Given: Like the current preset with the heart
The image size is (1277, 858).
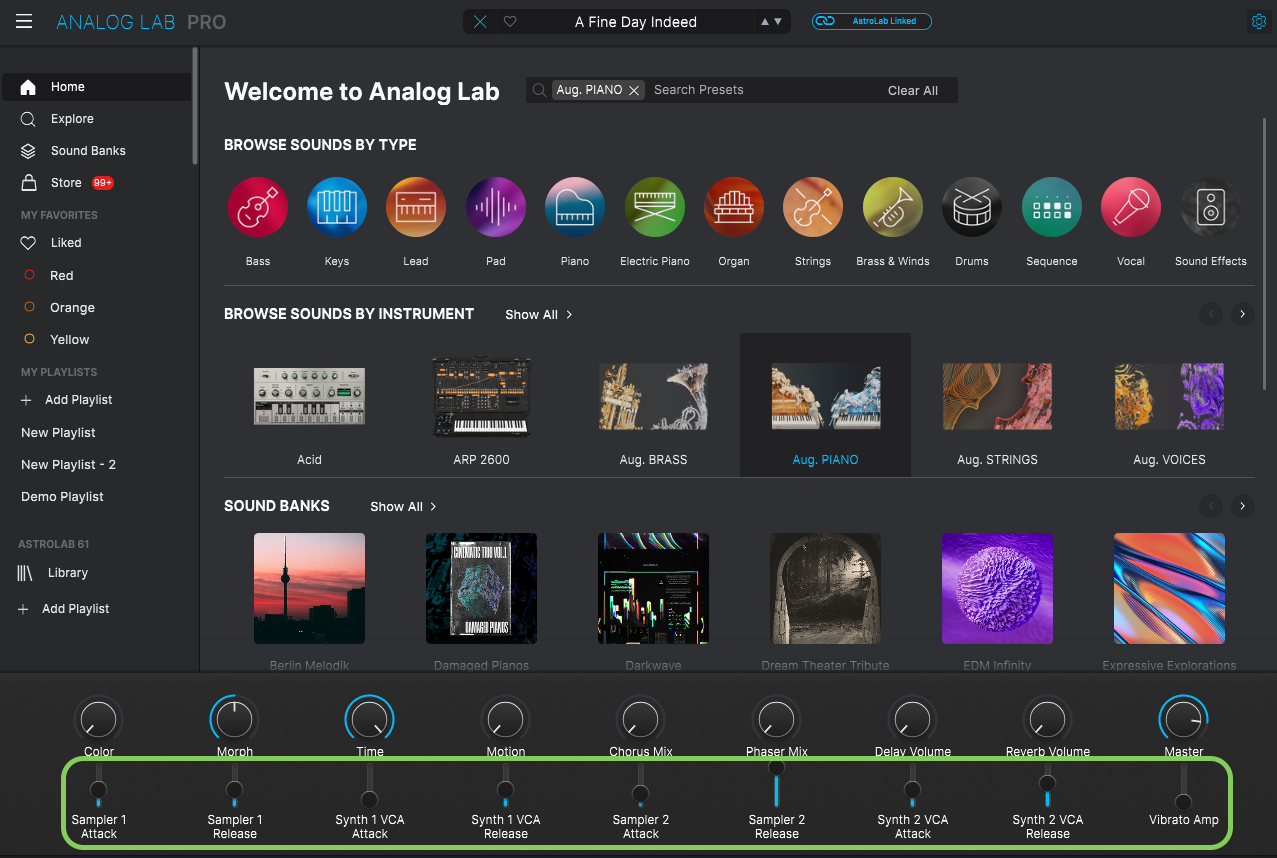Looking at the screenshot, I should (510, 22).
